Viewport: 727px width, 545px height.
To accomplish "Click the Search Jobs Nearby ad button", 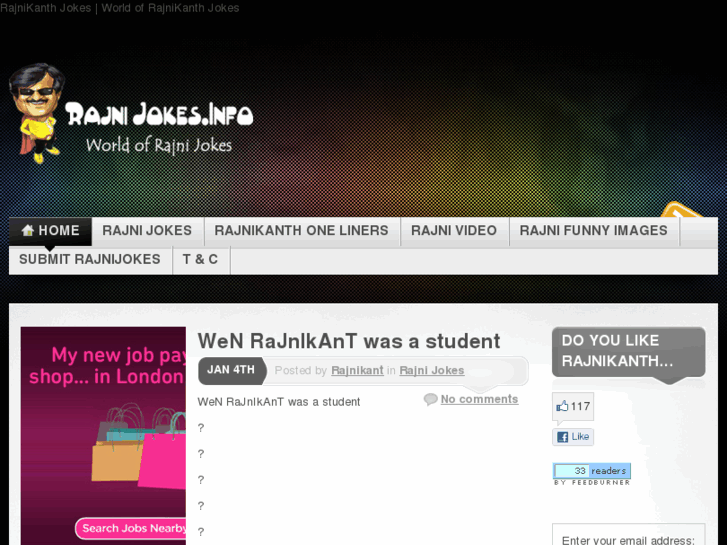I will (x=132, y=528).
